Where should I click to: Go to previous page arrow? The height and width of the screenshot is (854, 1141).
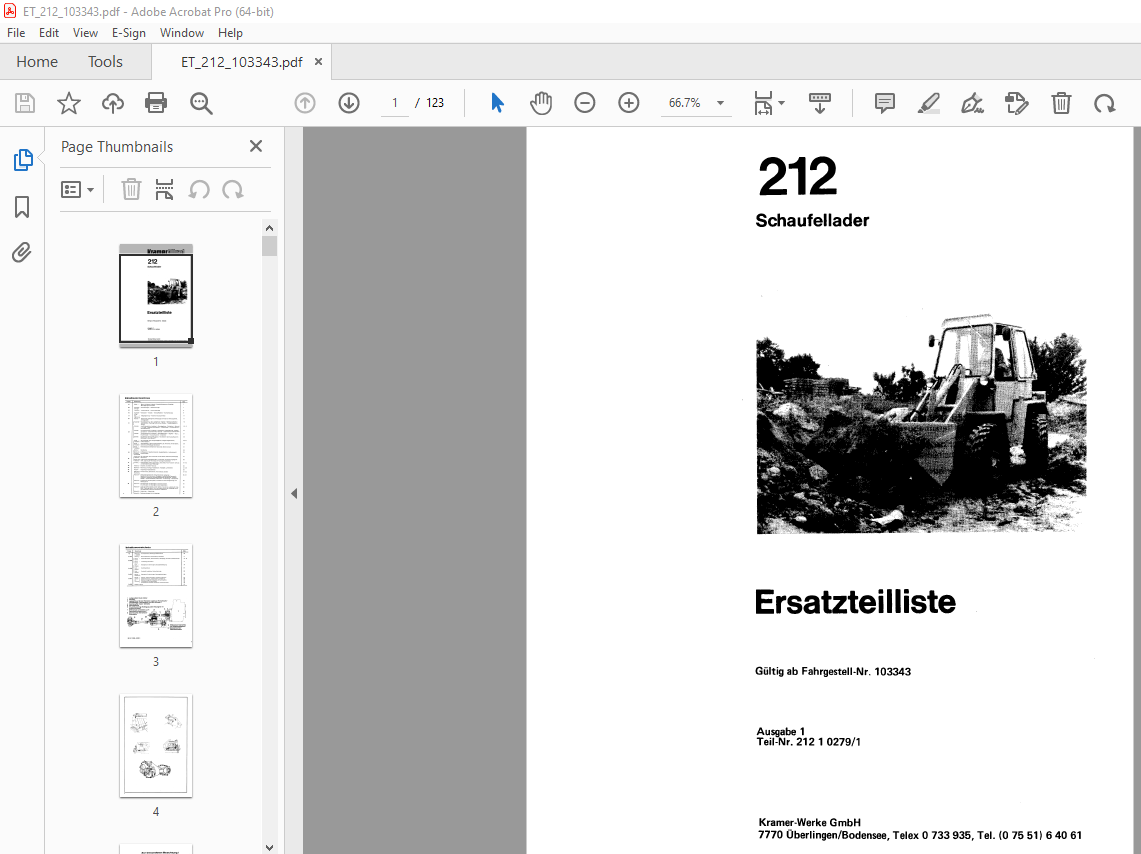click(x=305, y=103)
